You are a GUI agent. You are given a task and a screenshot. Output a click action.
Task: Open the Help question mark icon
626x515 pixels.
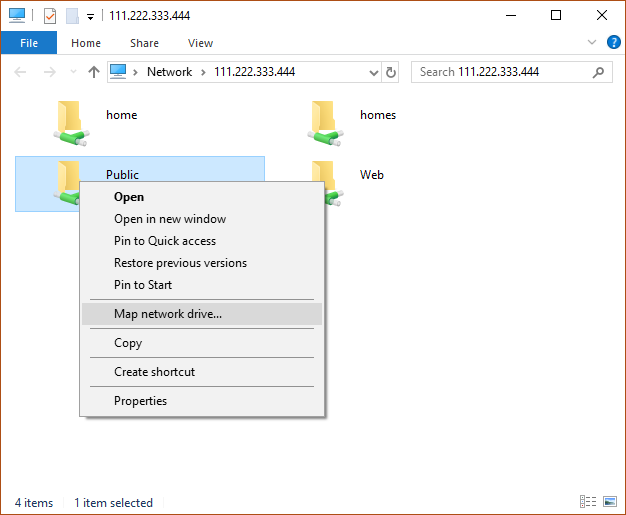pyautogui.click(x=613, y=42)
